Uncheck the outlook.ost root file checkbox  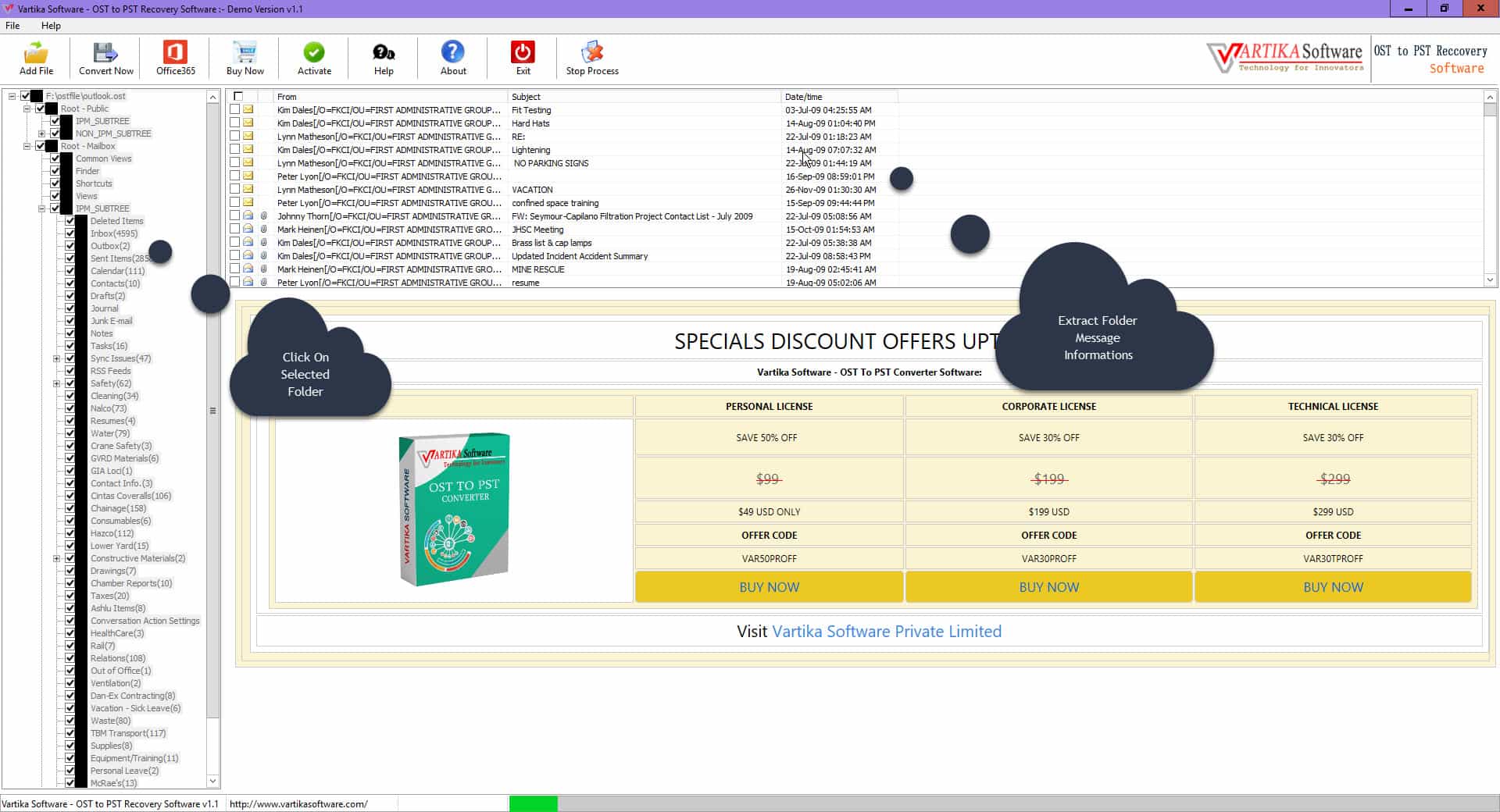click(x=25, y=96)
